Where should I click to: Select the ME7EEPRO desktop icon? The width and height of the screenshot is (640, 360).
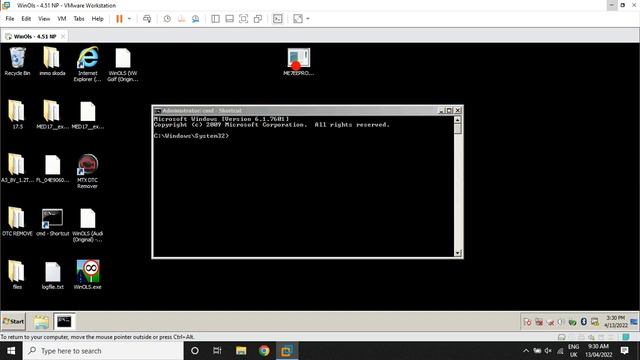click(299, 62)
